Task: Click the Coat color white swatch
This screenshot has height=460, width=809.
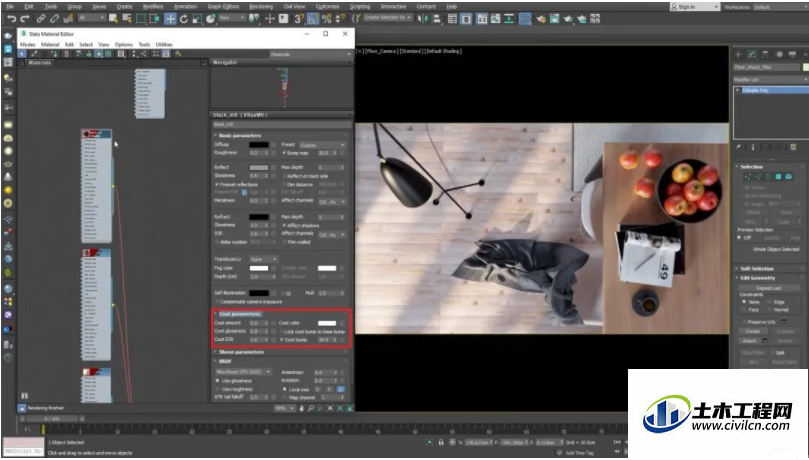Action: [x=327, y=323]
